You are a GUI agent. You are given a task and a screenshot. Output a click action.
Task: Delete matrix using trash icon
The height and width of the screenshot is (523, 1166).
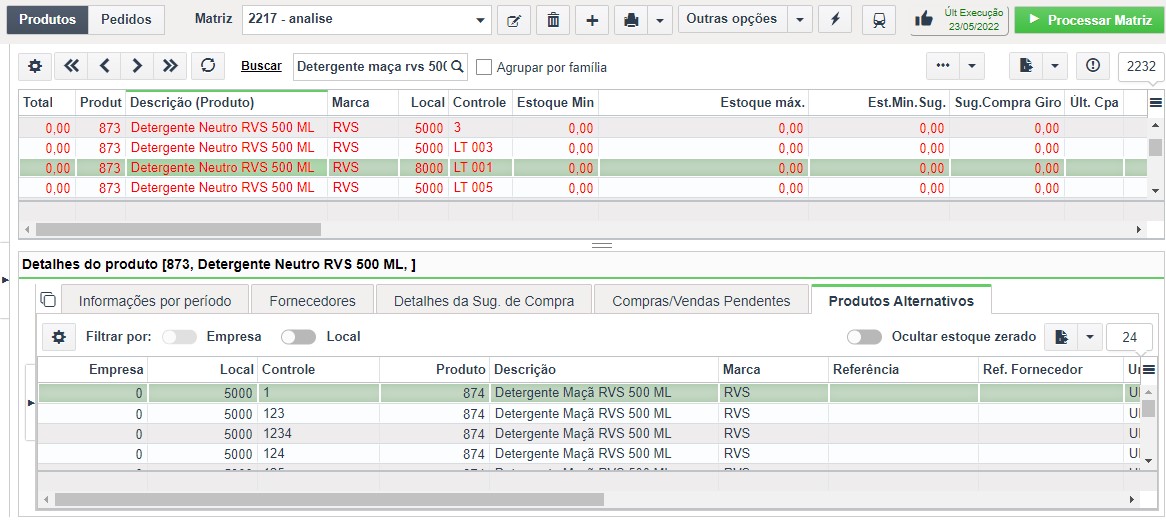(x=553, y=20)
